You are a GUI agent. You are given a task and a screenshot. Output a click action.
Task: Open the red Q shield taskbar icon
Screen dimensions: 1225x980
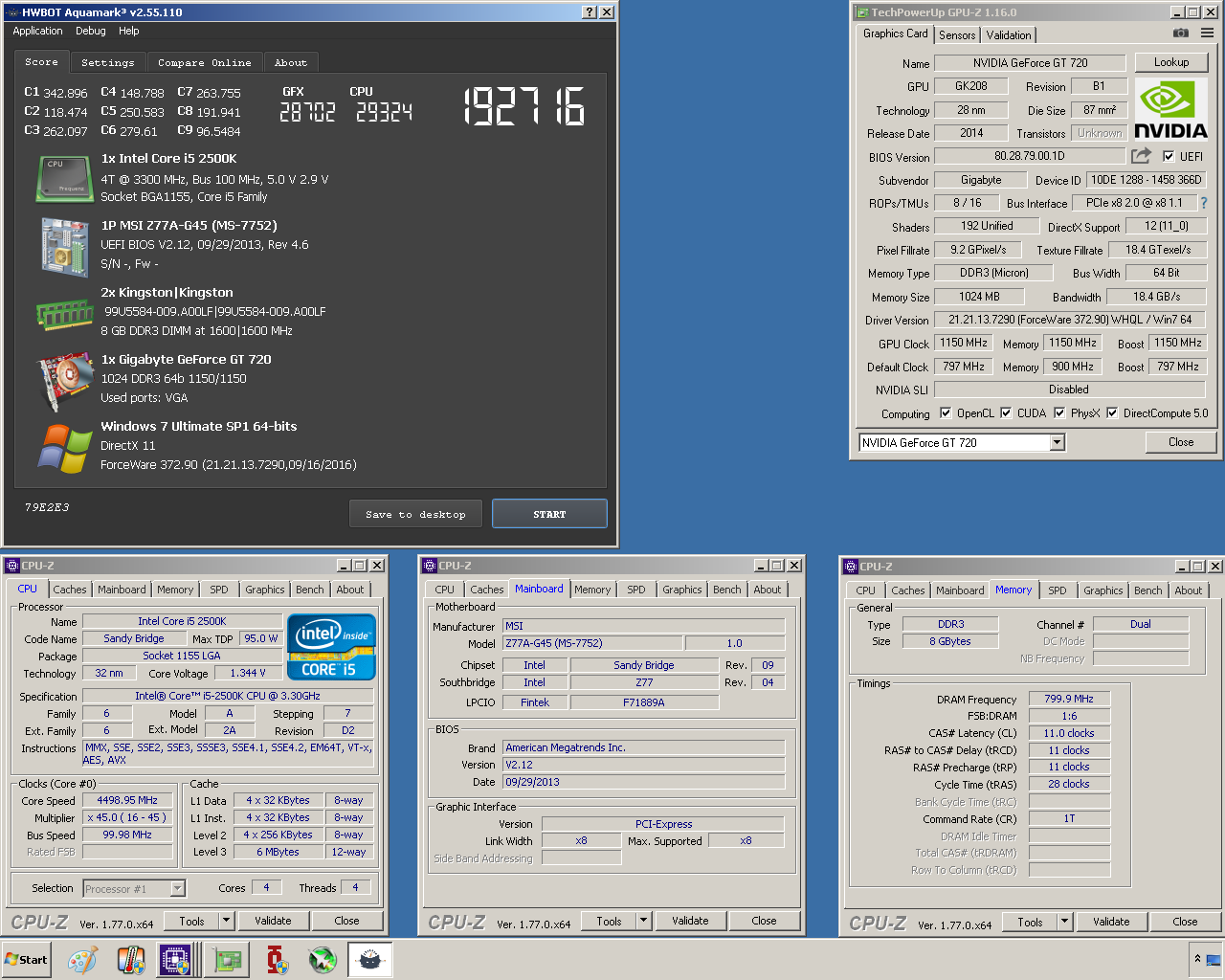coord(277,960)
